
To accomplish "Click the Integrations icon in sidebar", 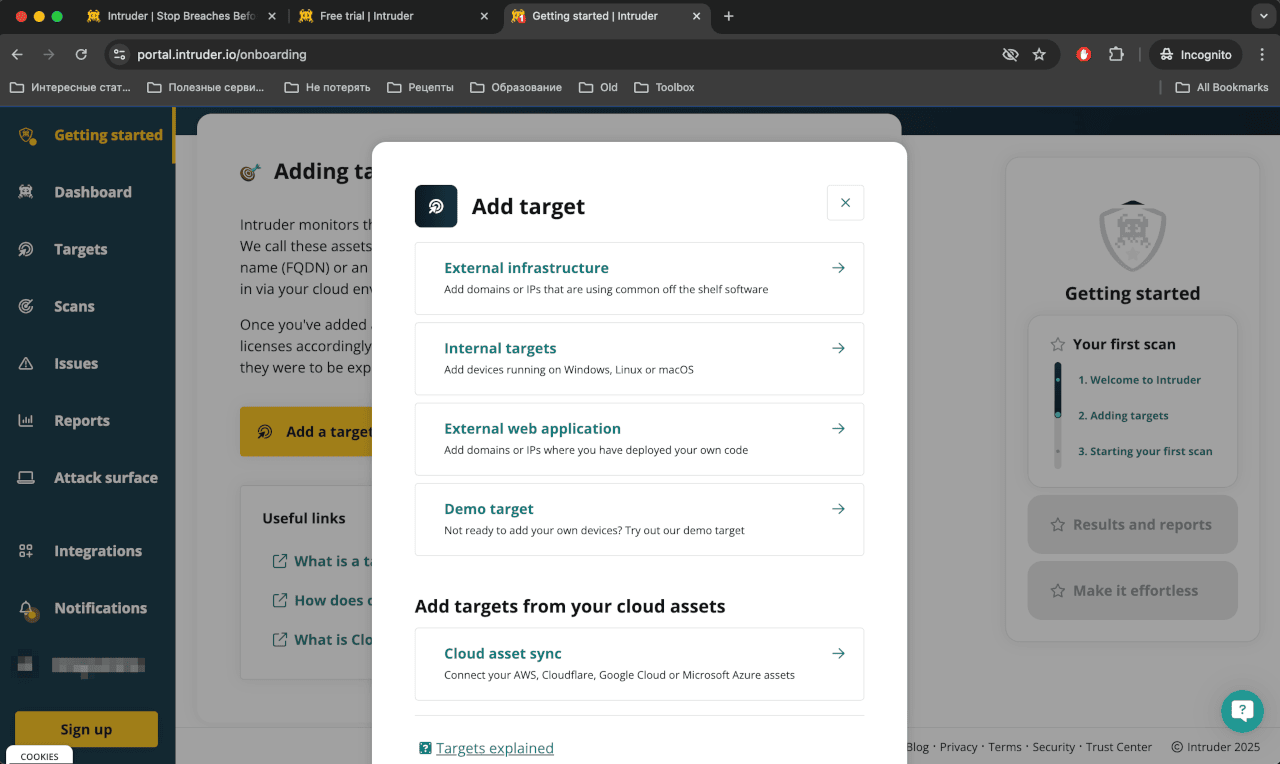I will 26,551.
